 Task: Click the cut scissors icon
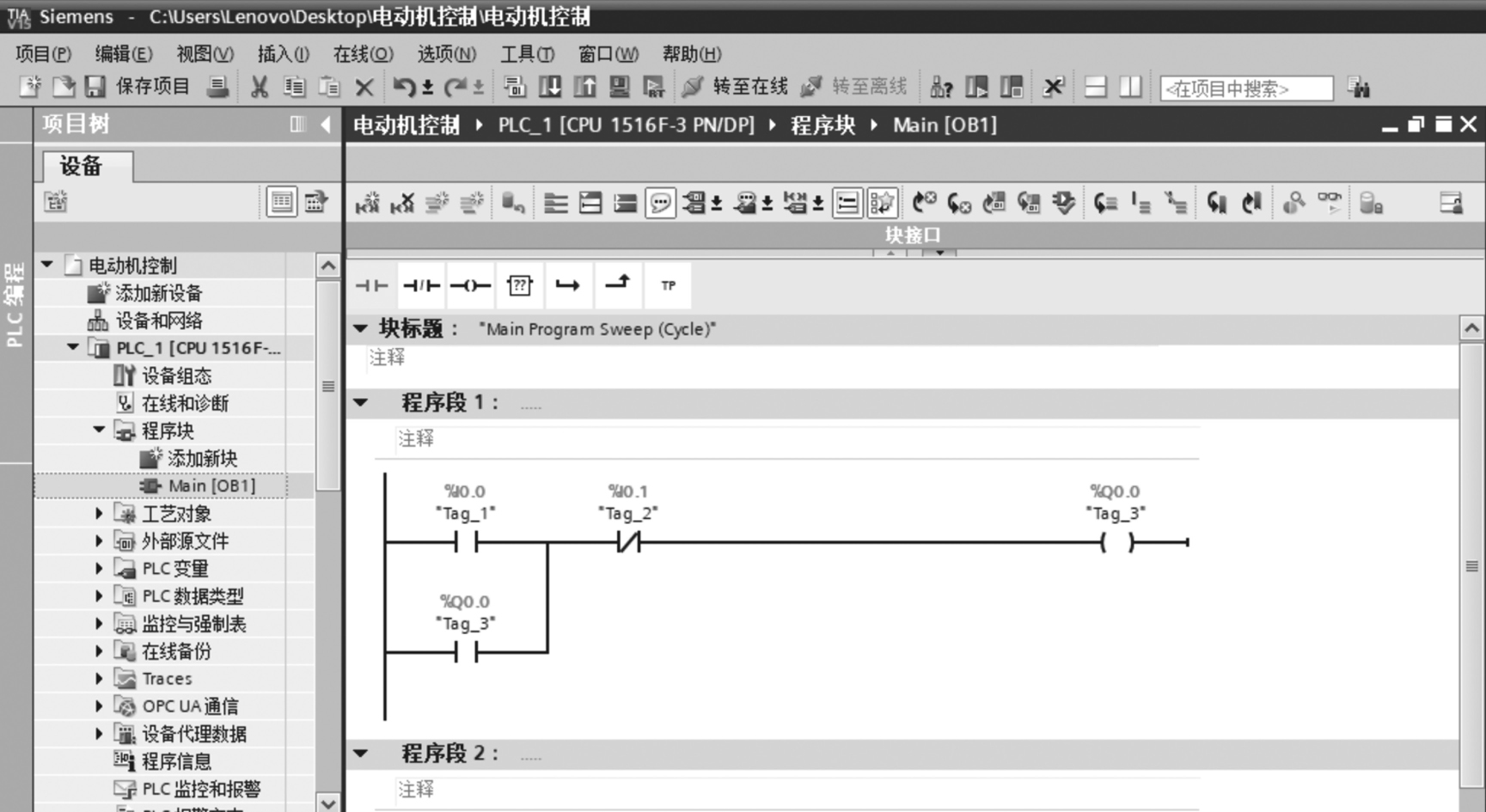coord(259,87)
